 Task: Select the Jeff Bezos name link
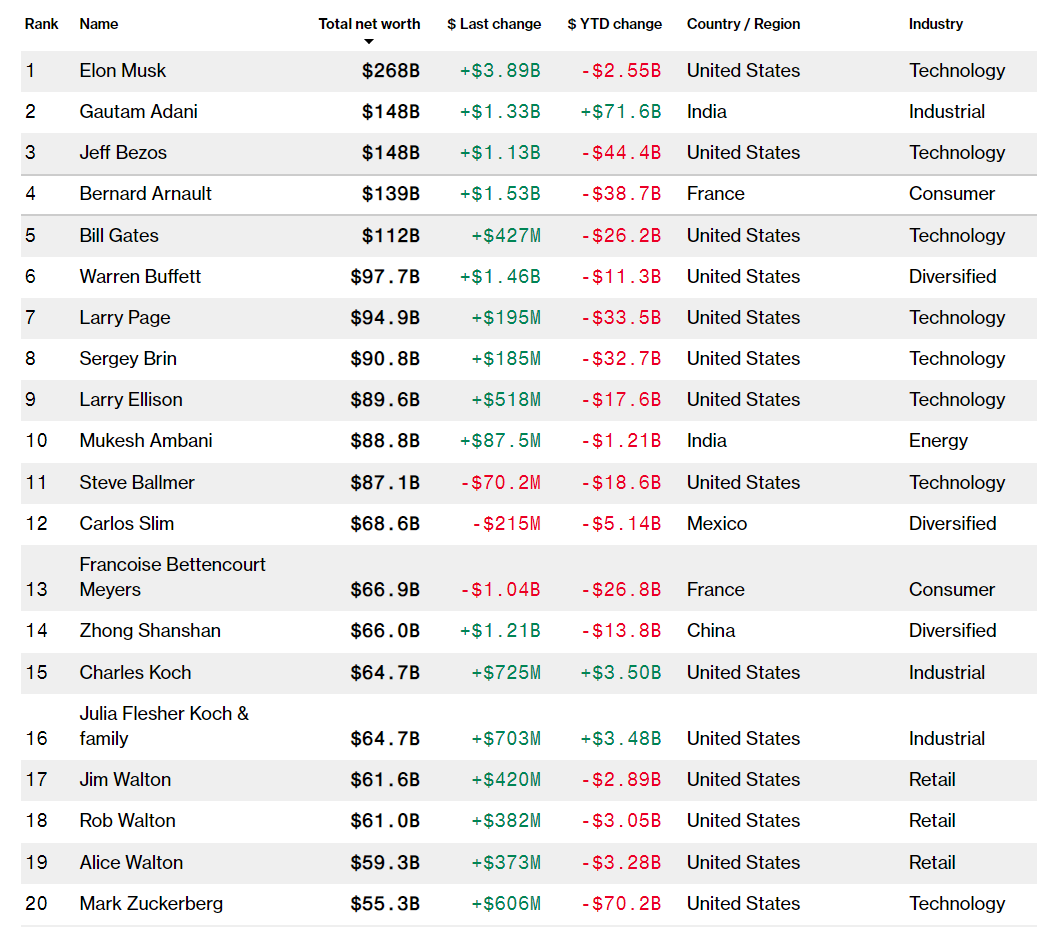point(123,153)
